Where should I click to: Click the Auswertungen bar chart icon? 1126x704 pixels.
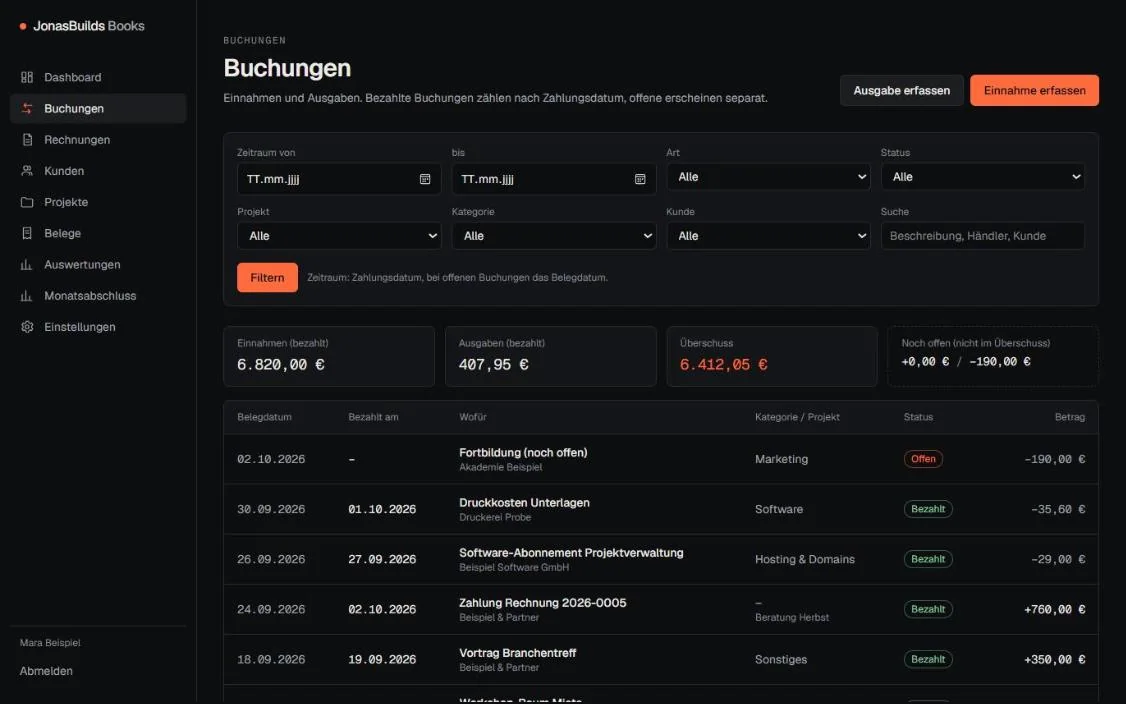point(27,264)
